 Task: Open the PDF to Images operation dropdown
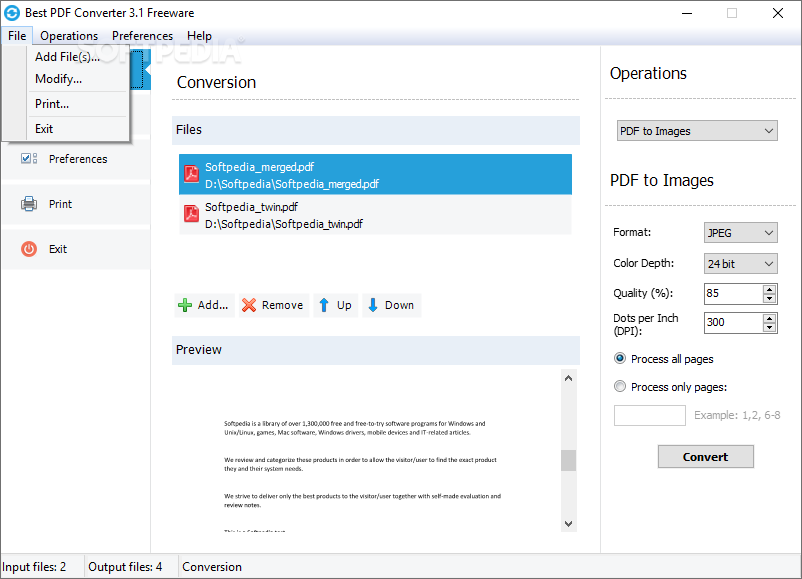tap(697, 131)
